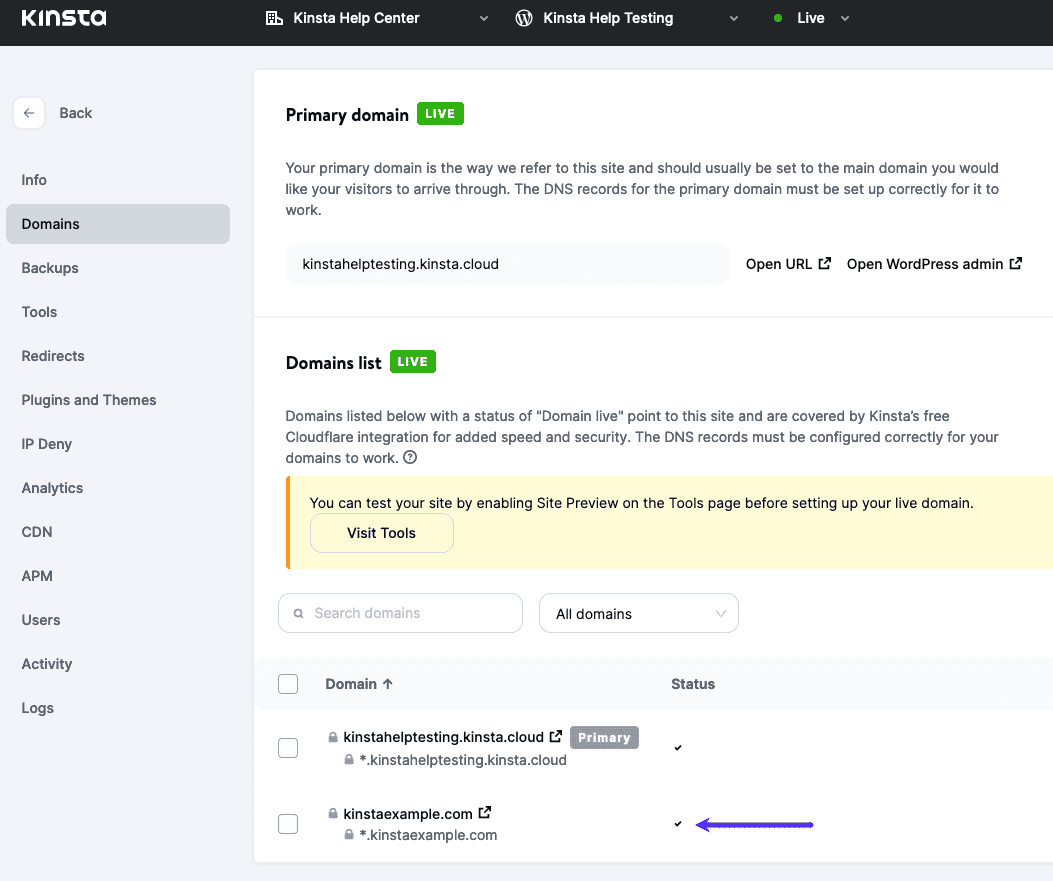Screen dimensions: 1053x881
Task: Click the Visit Tools button
Action: pos(381,533)
